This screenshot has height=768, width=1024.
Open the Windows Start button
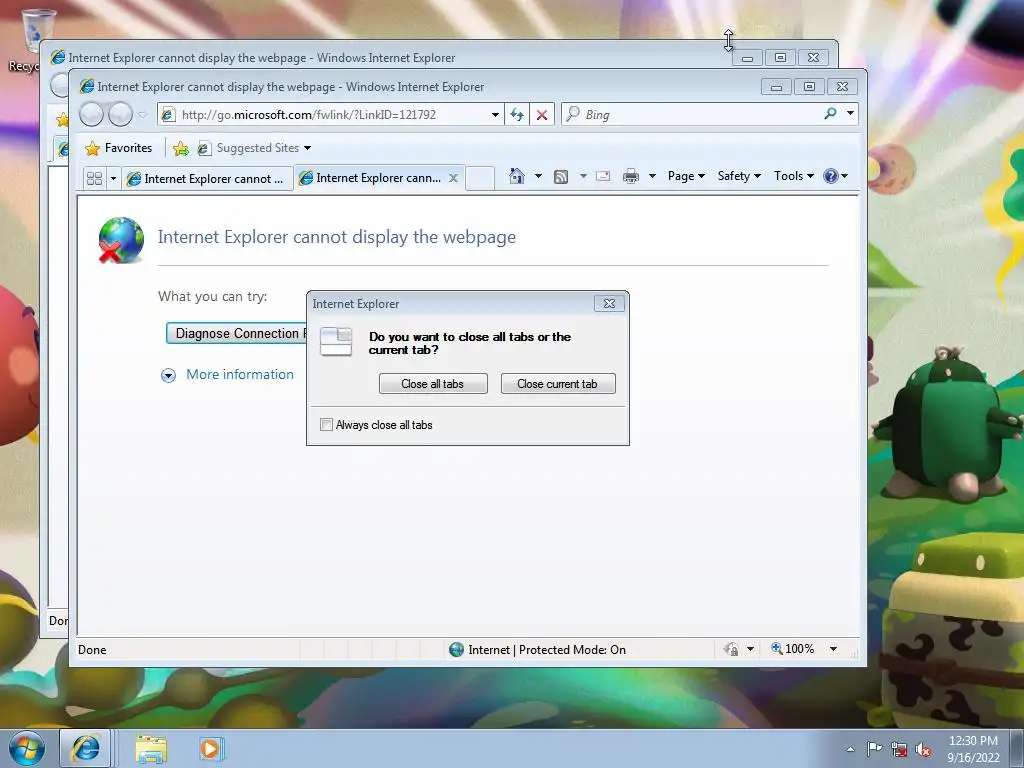coord(26,748)
